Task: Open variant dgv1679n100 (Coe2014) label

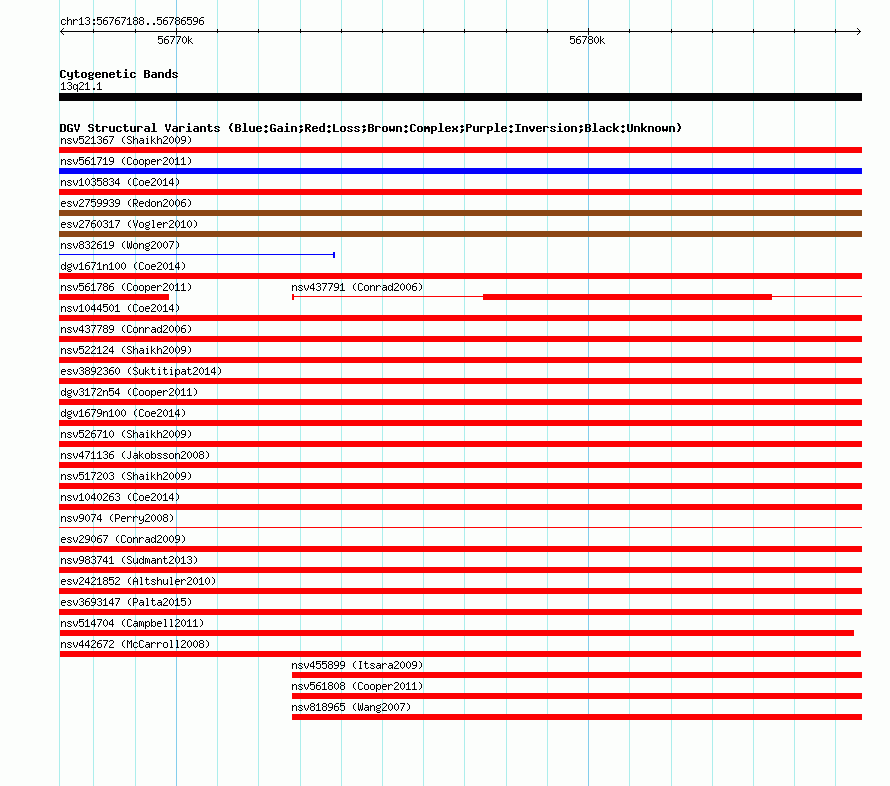Action: coord(123,413)
